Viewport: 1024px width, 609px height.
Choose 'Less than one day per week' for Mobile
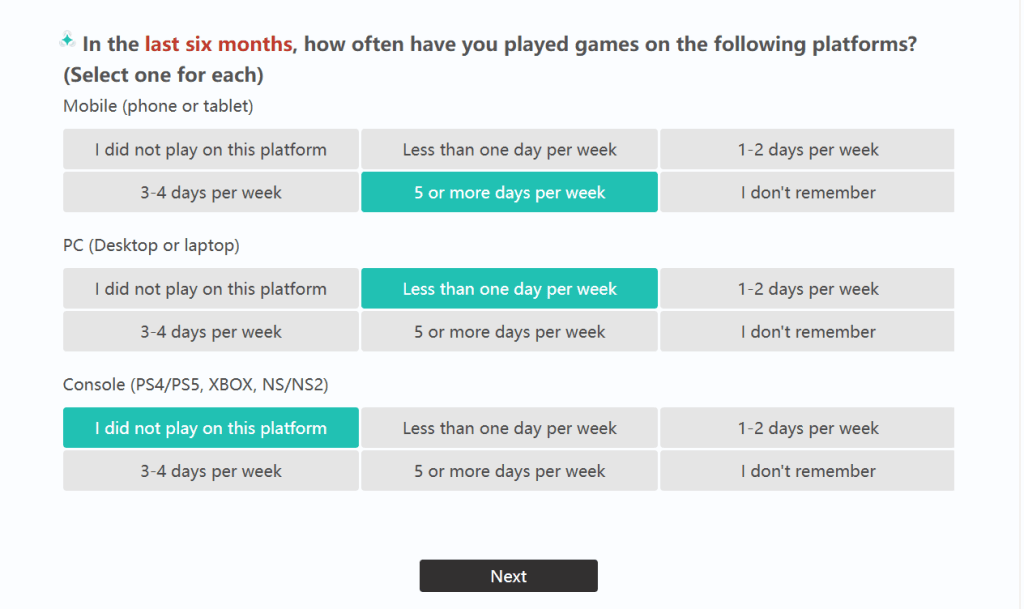509,150
